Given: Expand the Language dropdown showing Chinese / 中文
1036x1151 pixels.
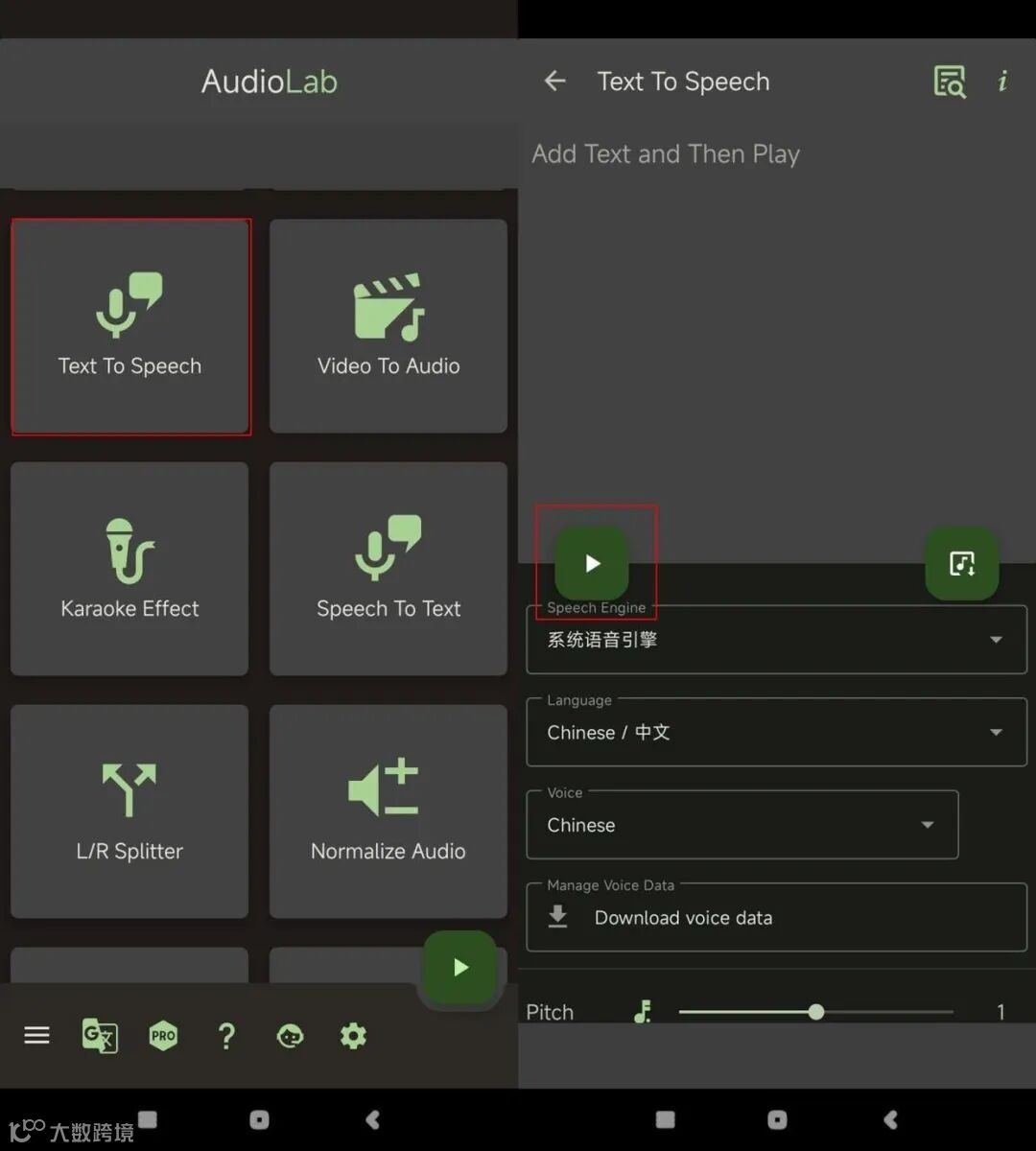Looking at the screenshot, I should coord(777,732).
